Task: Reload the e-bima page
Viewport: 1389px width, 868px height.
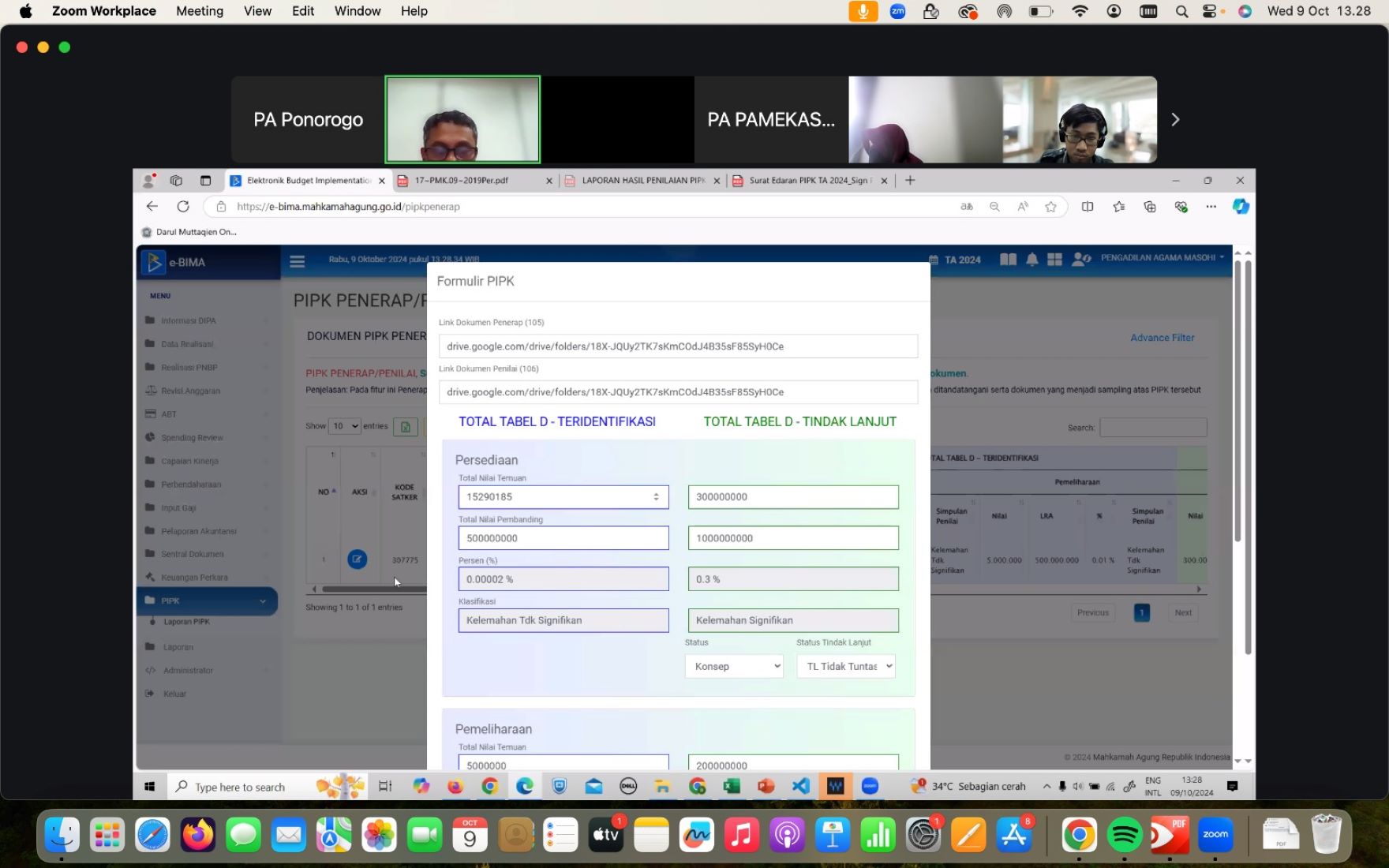Action: tap(183, 206)
